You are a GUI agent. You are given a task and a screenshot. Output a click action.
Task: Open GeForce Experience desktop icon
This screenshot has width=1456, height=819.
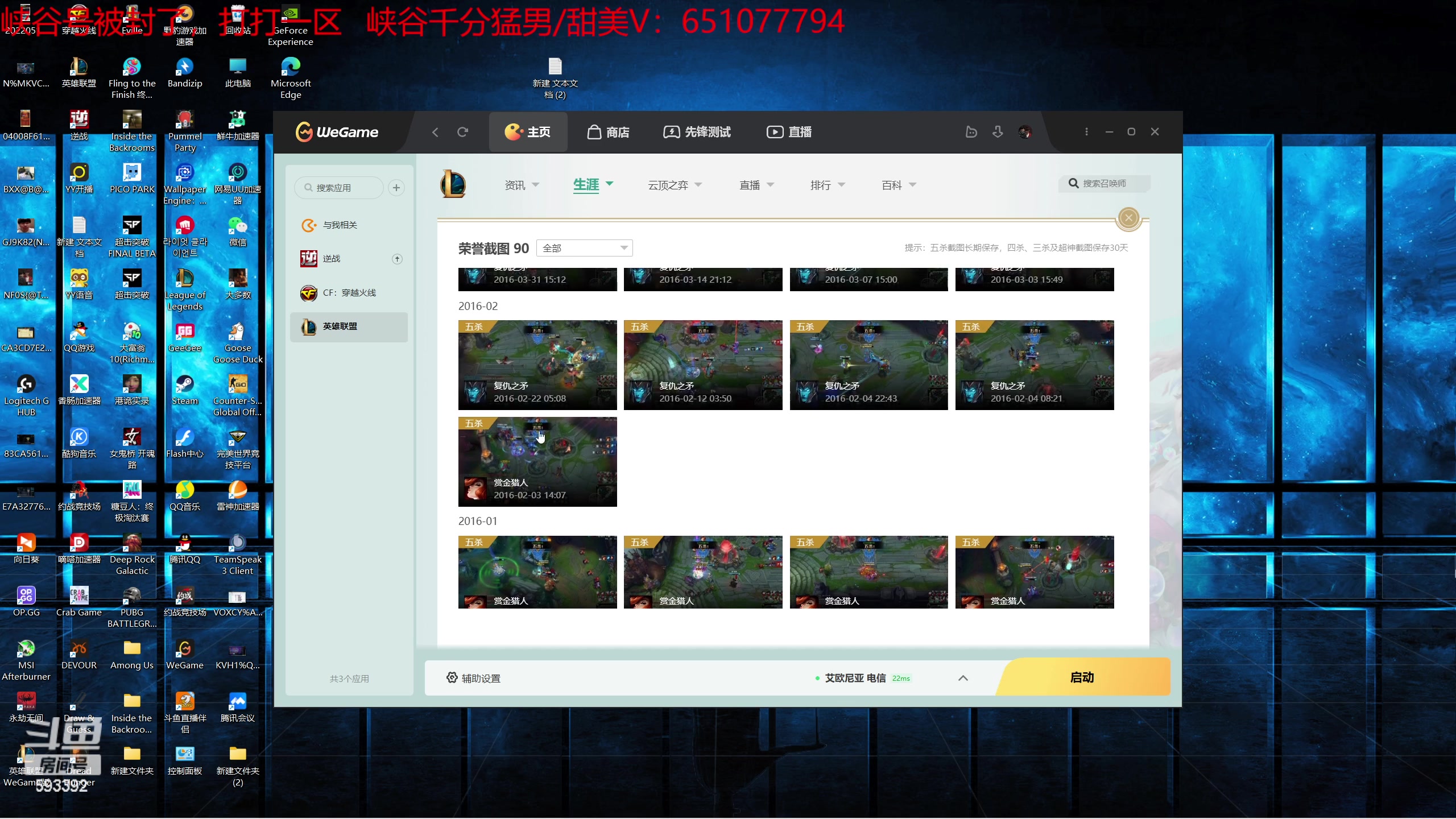pos(291,26)
